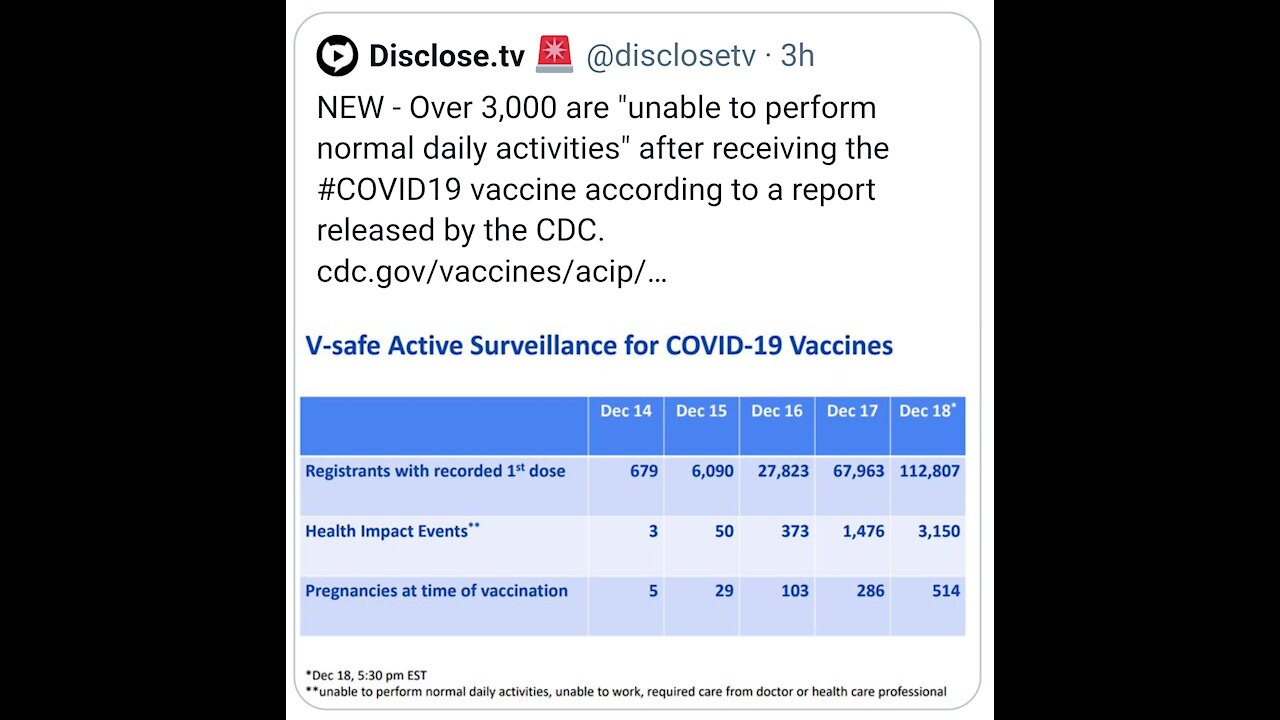Open the @disclosetv handle
Screen dimensions: 1280x720
[670, 57]
